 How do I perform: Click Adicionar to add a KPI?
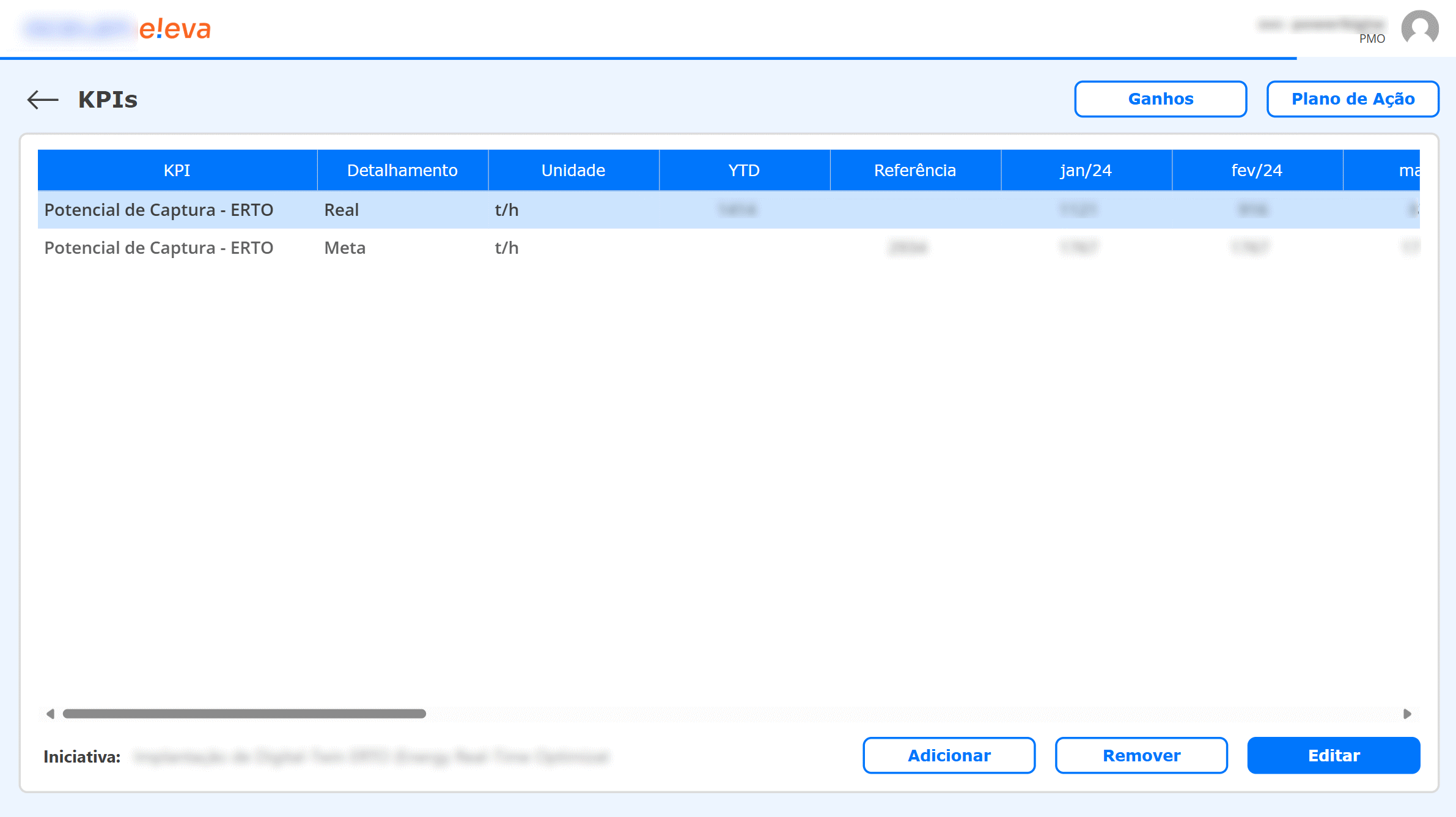click(949, 755)
